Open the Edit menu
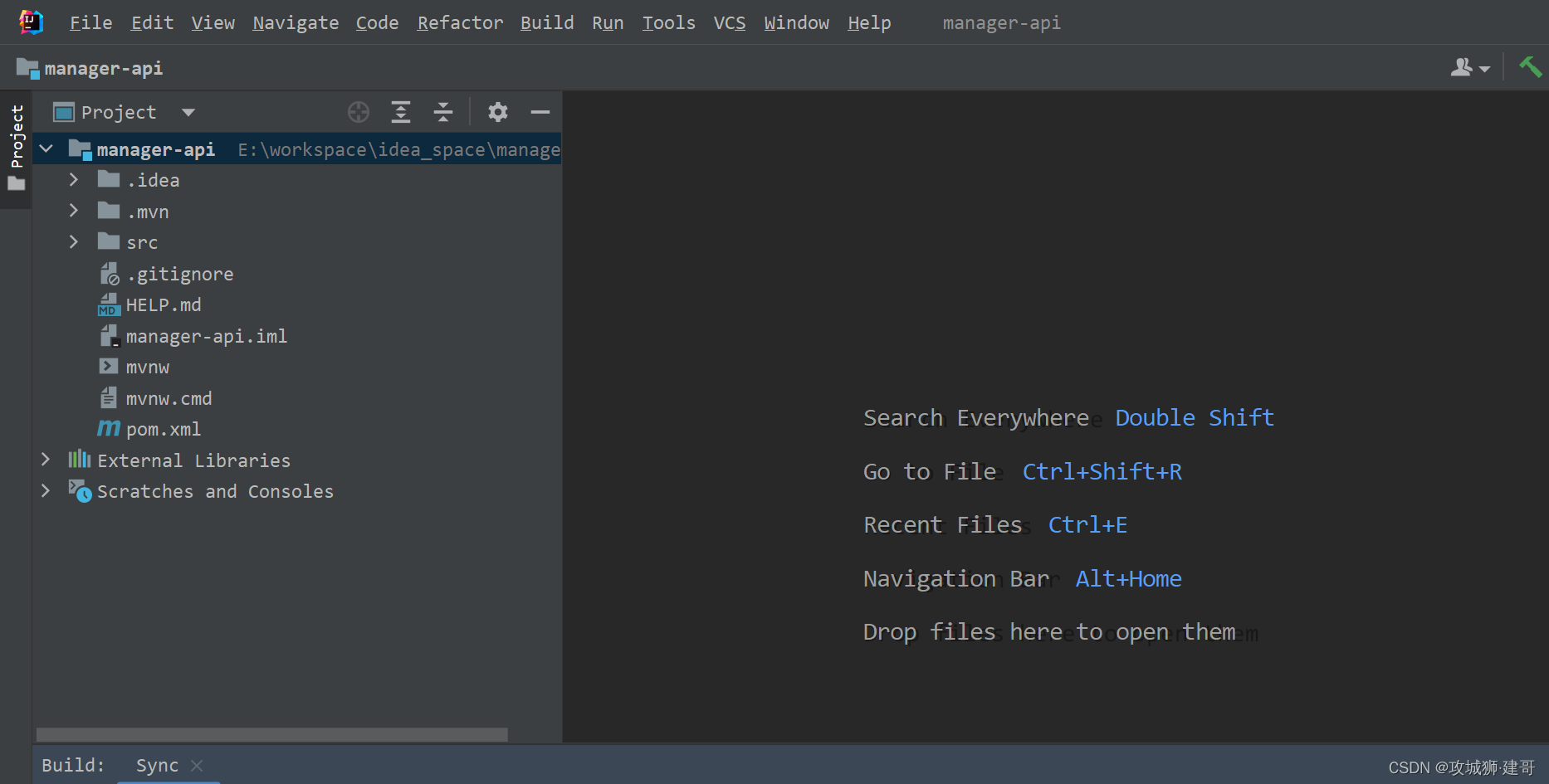1549x784 pixels. [153, 22]
